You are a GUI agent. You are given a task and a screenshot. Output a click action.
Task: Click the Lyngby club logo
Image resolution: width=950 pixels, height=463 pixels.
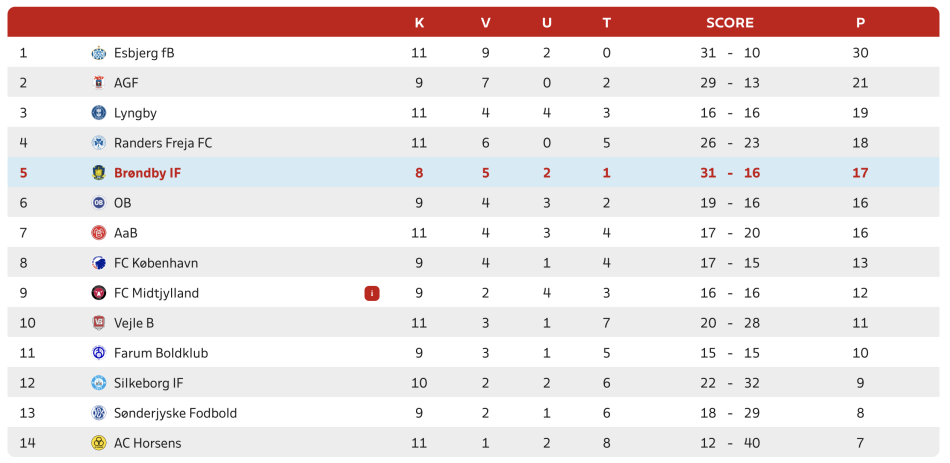point(99,113)
